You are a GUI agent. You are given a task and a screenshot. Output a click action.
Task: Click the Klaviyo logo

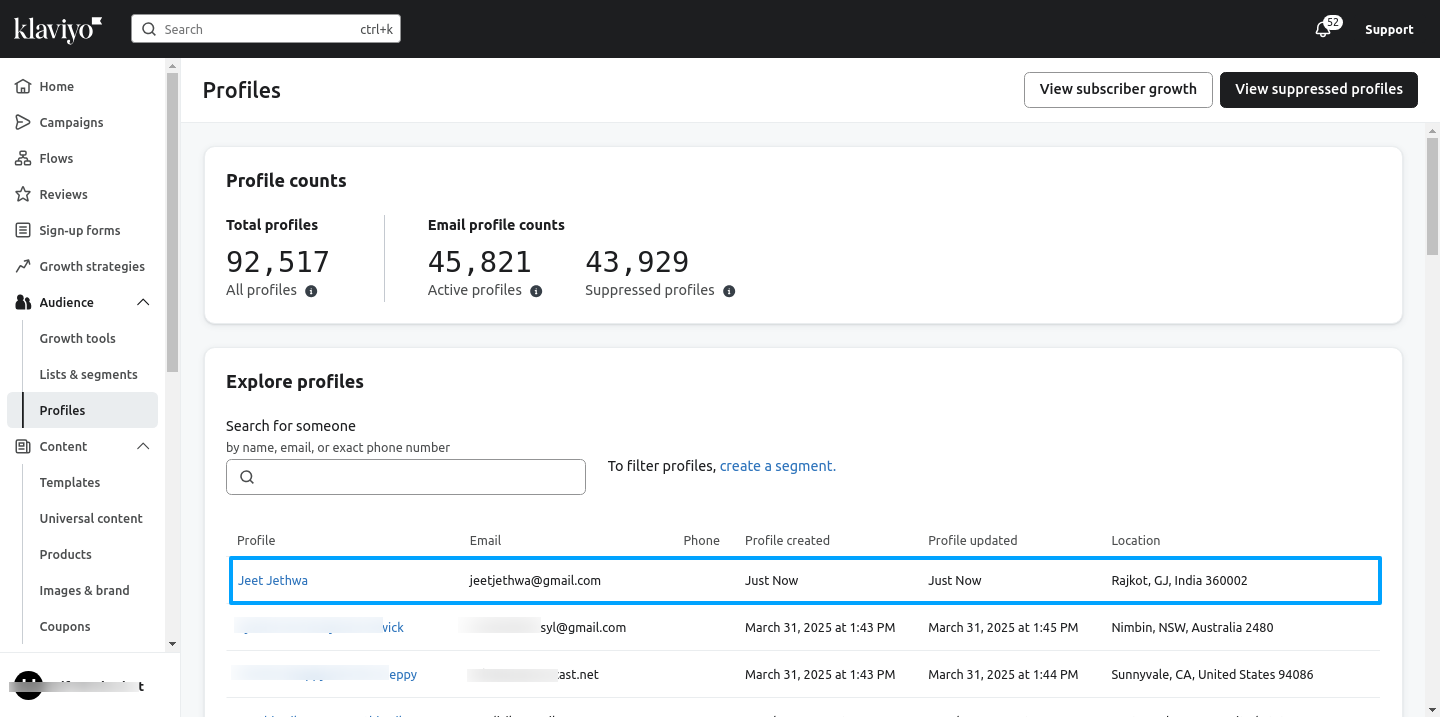point(58,29)
